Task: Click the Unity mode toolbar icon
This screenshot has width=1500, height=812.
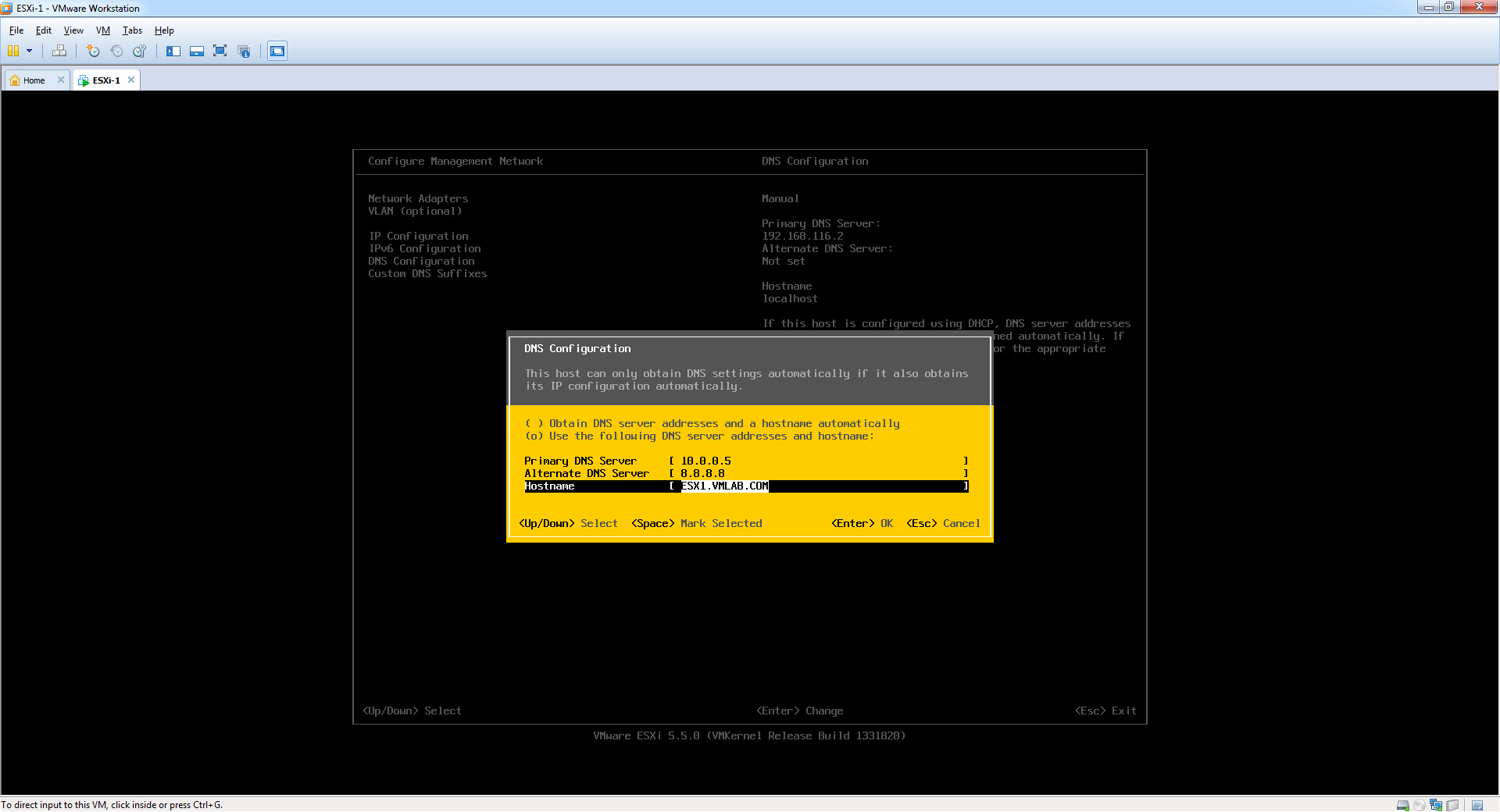Action: pos(245,51)
